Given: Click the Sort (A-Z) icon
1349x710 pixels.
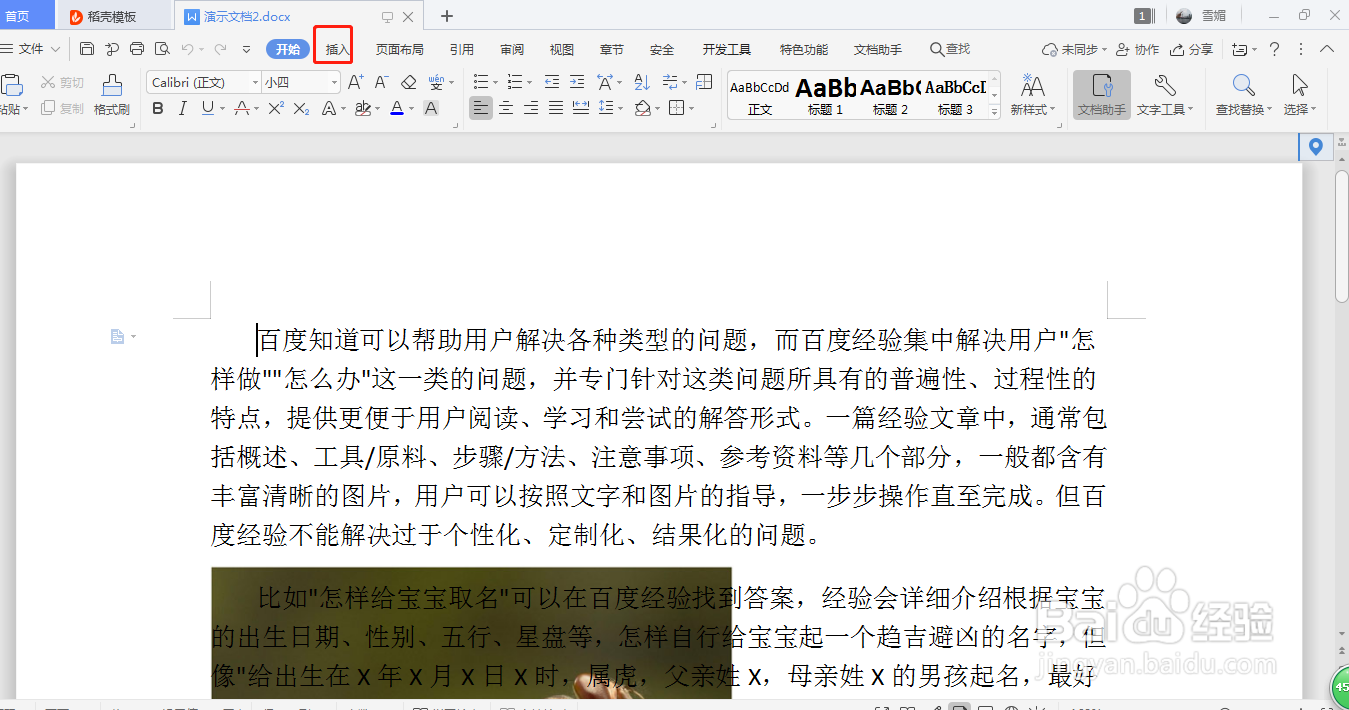Looking at the screenshot, I should (642, 82).
